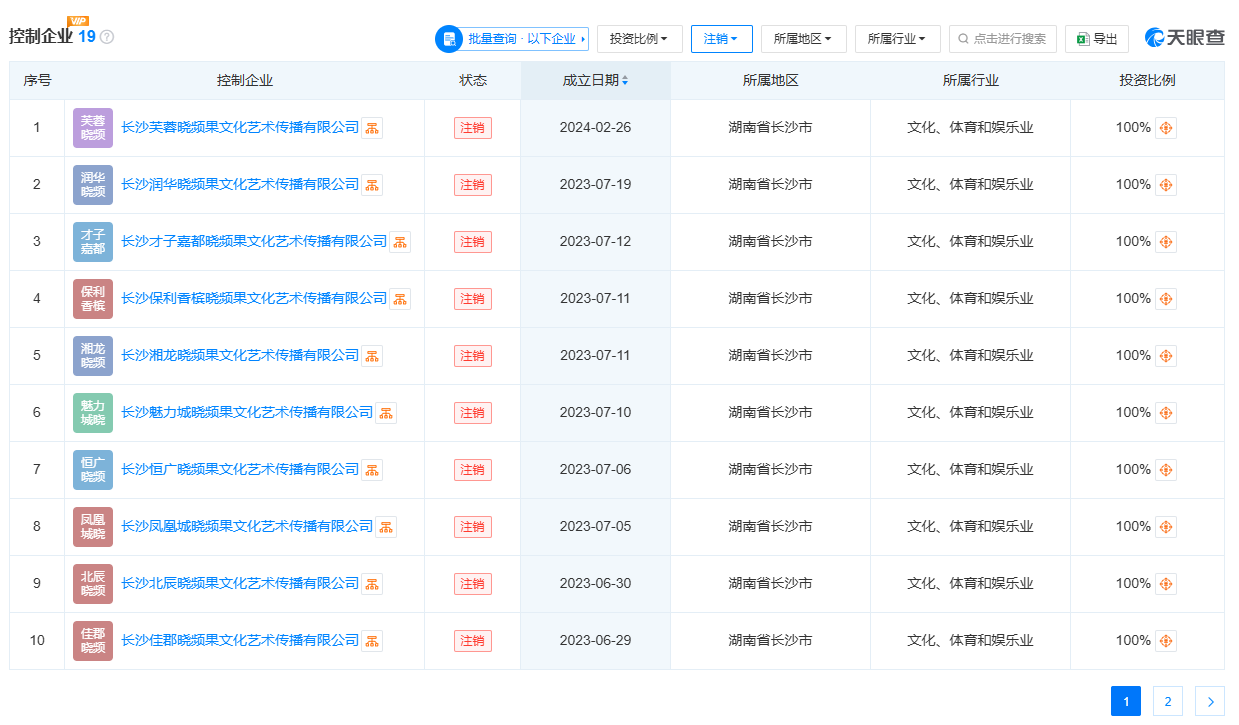The image size is (1239, 725).
Task: Click the 天眼查 logo
Action: click(x=1185, y=38)
